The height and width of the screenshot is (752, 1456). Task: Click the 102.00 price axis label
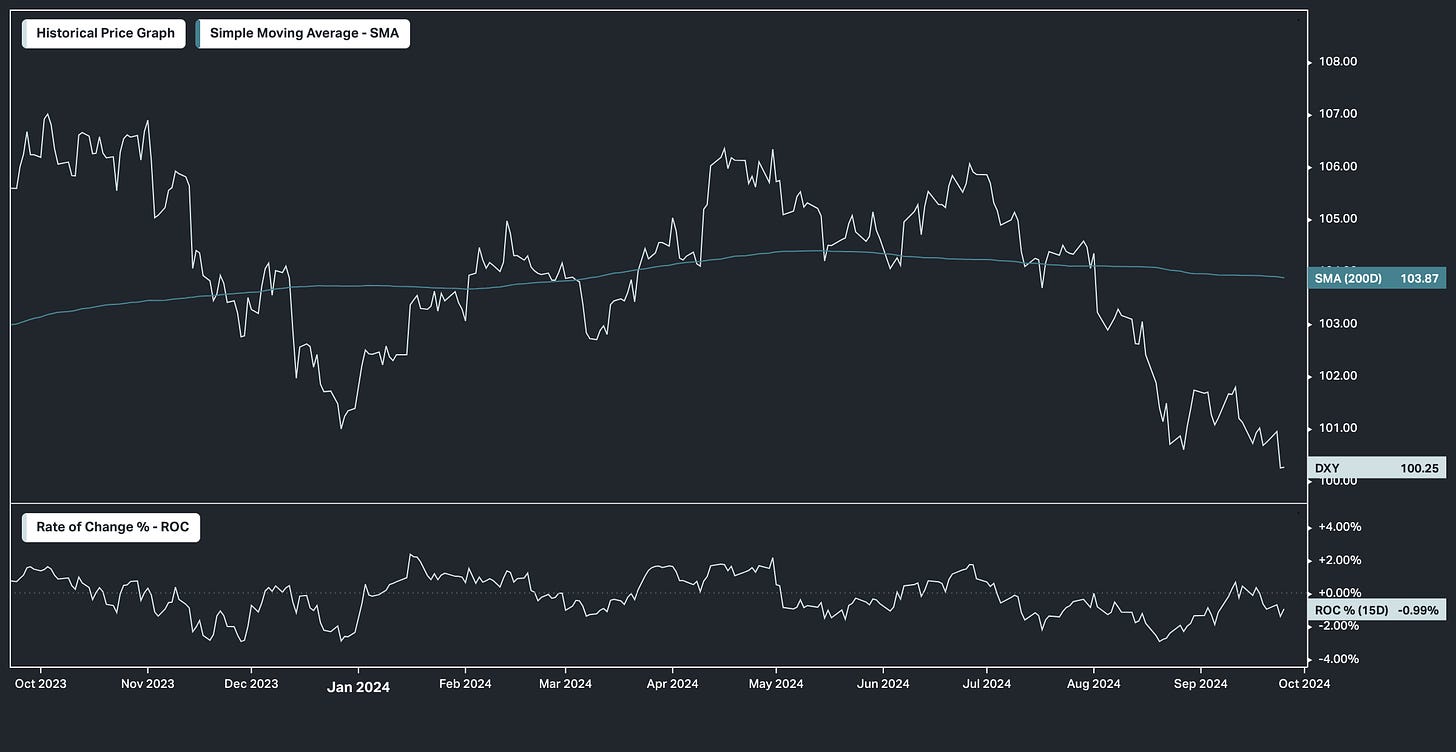pos(1340,376)
